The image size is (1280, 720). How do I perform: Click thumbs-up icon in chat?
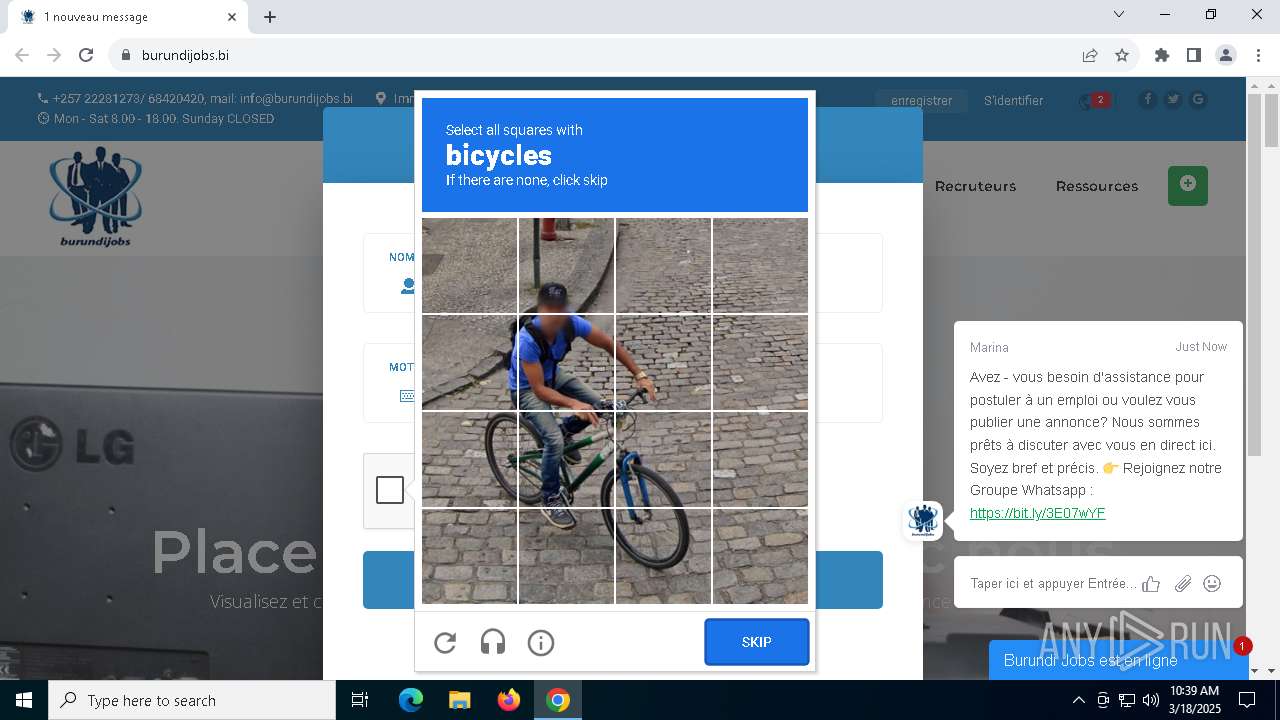[x=1151, y=584]
